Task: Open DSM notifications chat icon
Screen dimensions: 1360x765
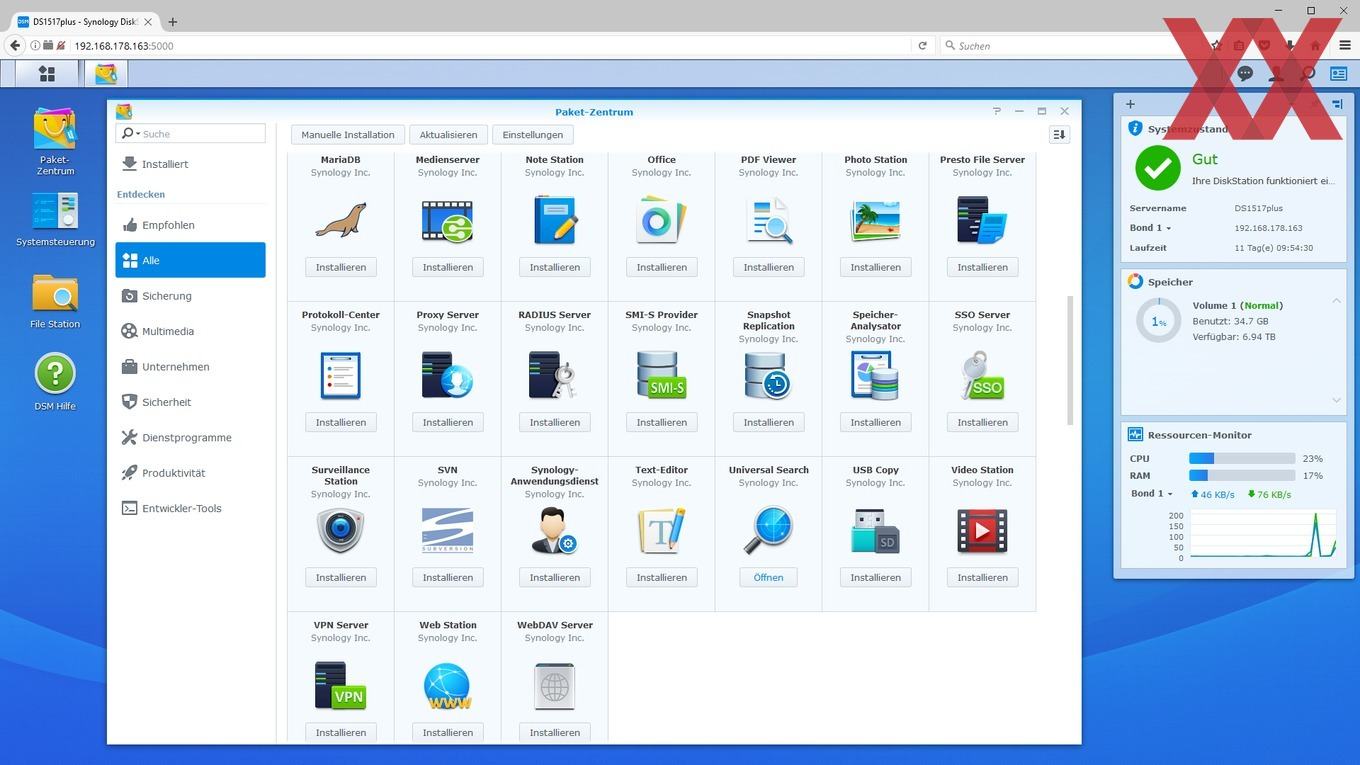Action: [1245, 74]
